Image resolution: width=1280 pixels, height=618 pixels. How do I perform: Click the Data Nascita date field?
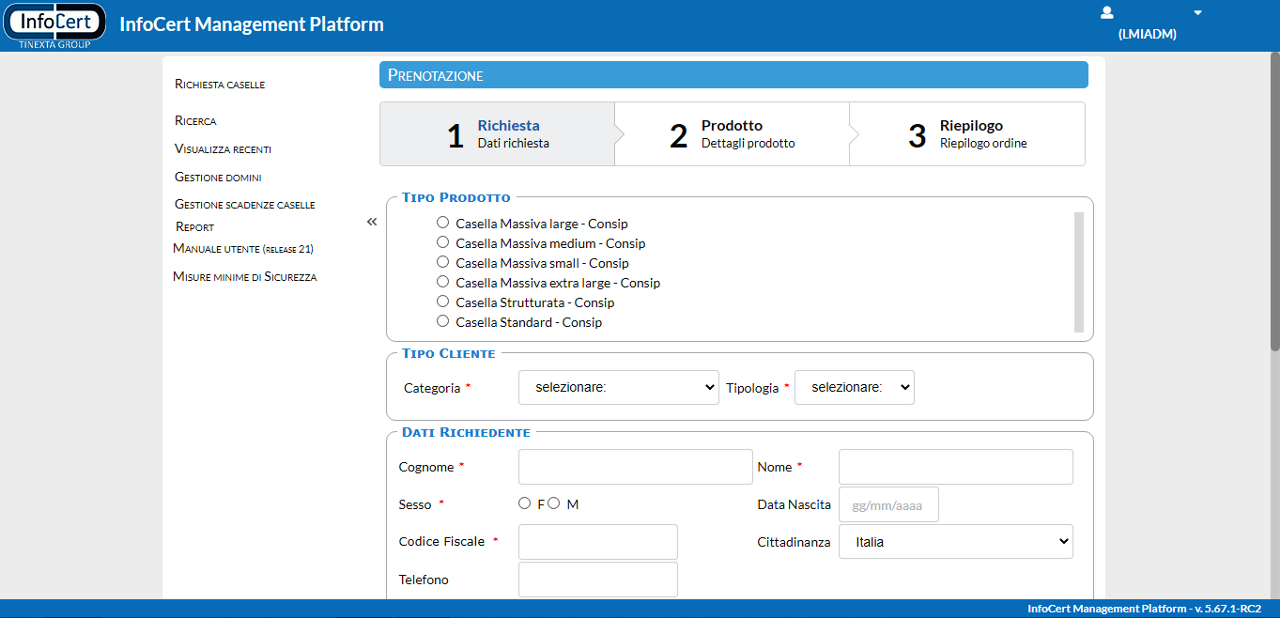point(888,505)
